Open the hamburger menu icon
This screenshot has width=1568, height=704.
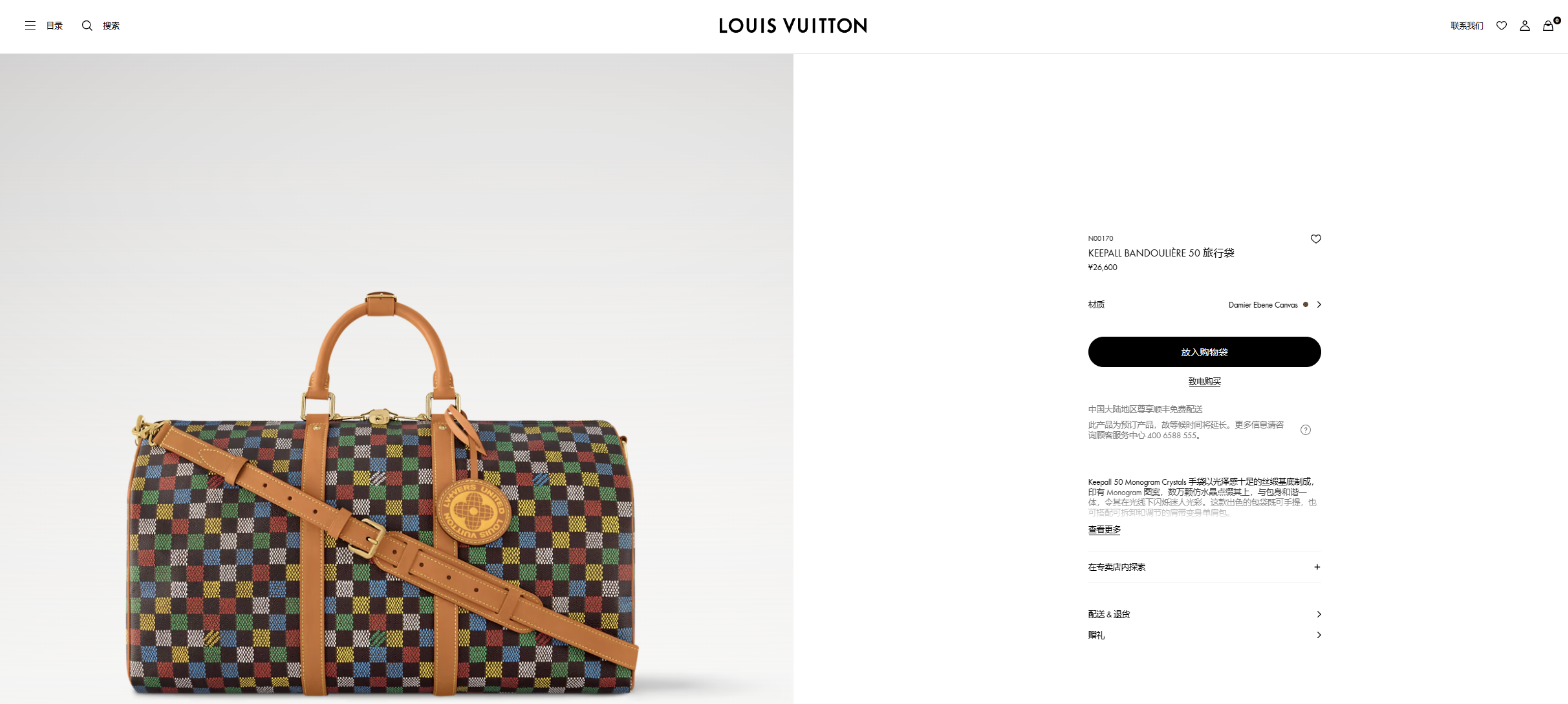pos(30,26)
